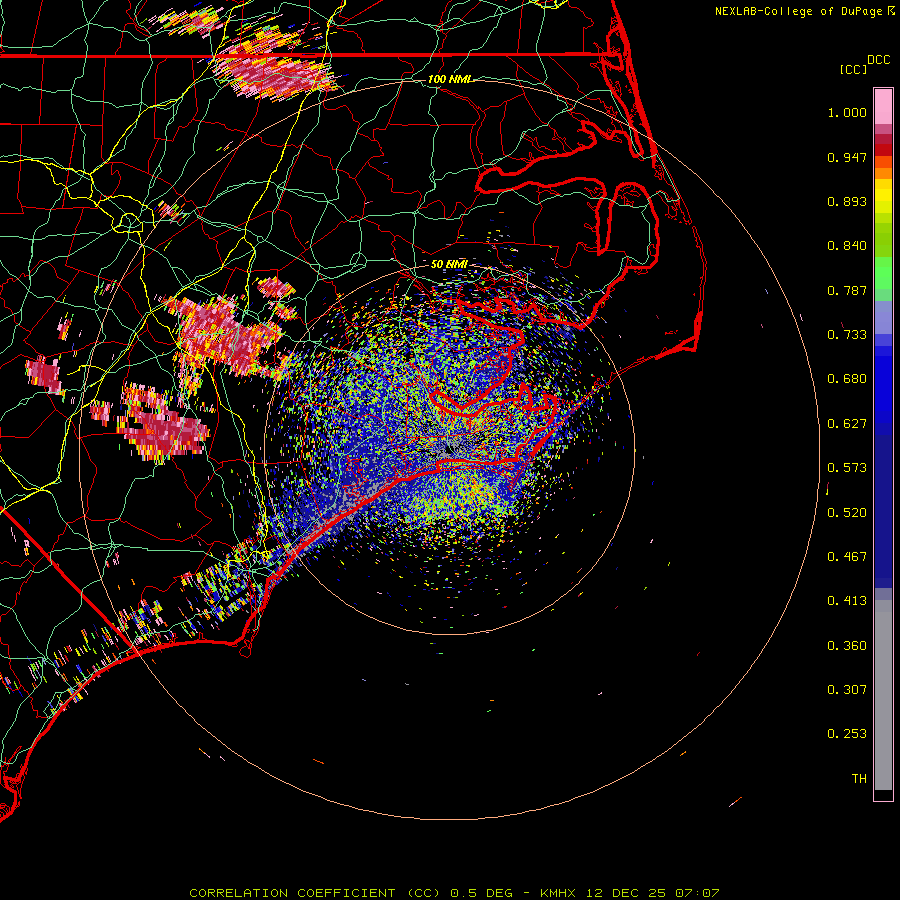Click the 0.413 legend value
The height and width of the screenshot is (900, 900).
[847, 601]
